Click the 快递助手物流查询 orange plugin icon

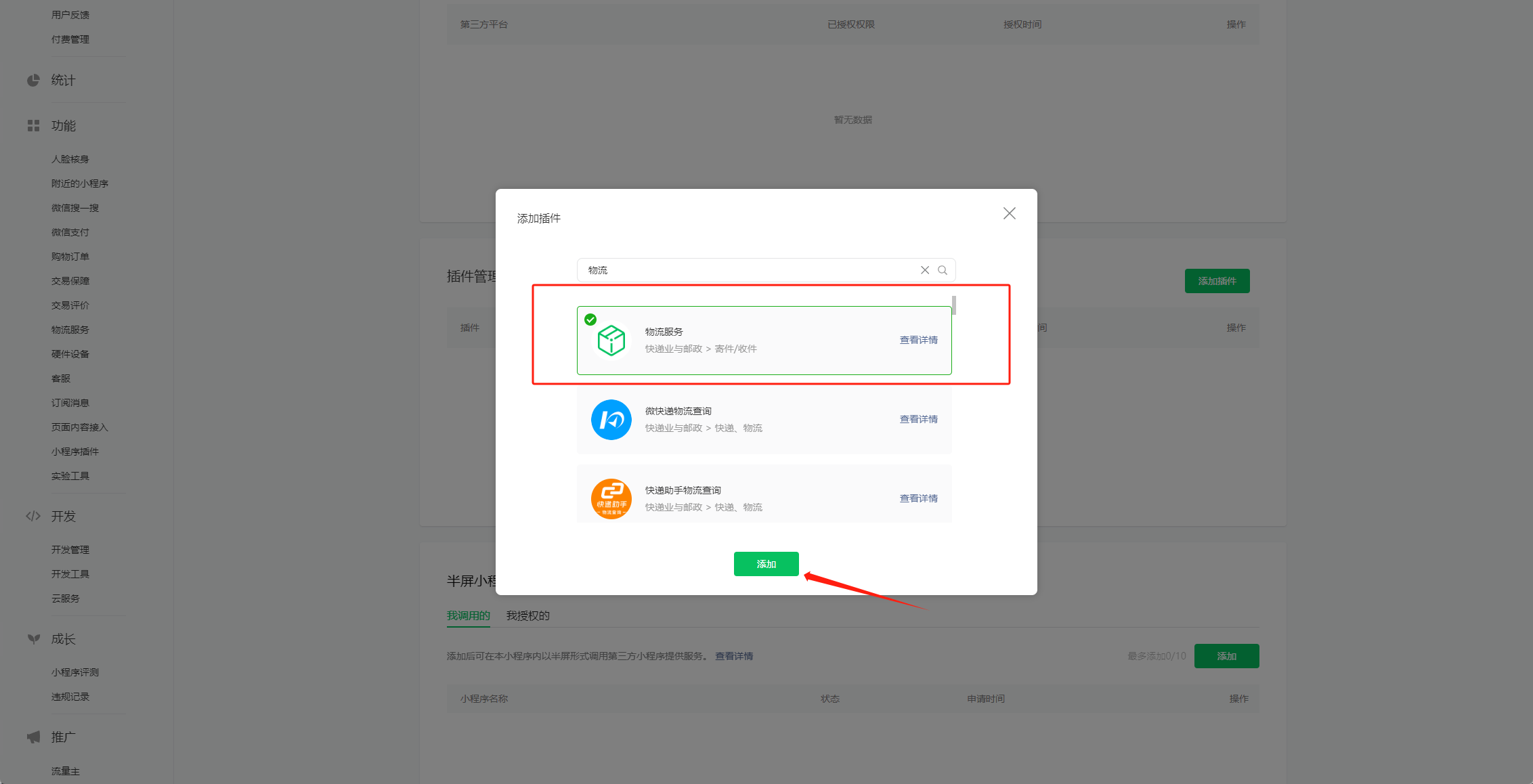pos(611,499)
